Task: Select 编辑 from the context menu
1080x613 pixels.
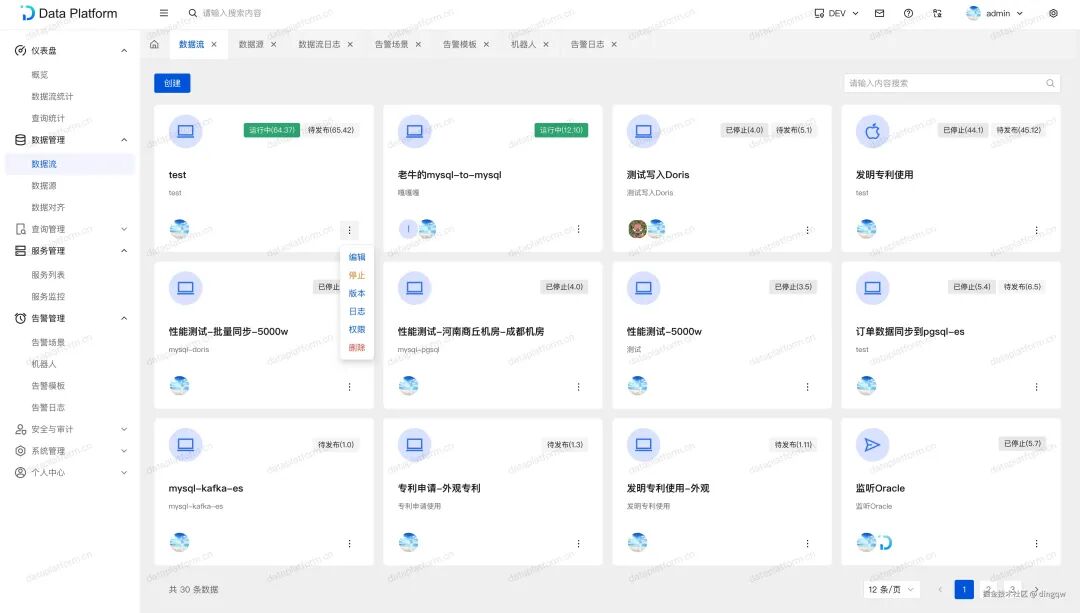Action: 357,257
